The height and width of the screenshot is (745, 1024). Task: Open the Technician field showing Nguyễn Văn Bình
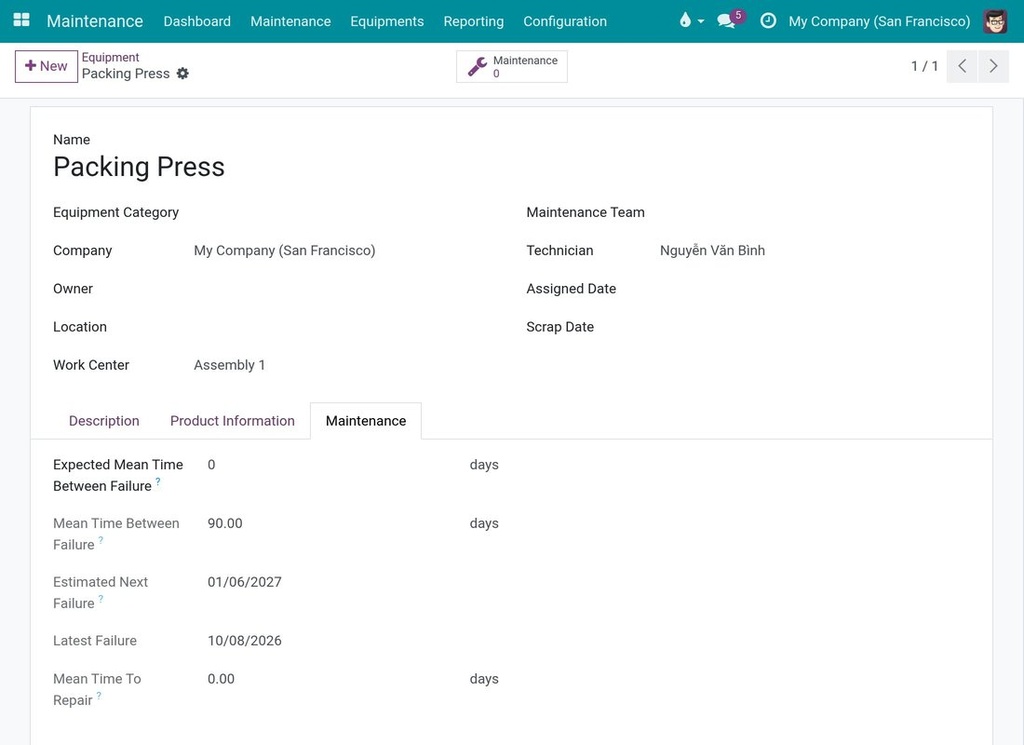point(814,251)
